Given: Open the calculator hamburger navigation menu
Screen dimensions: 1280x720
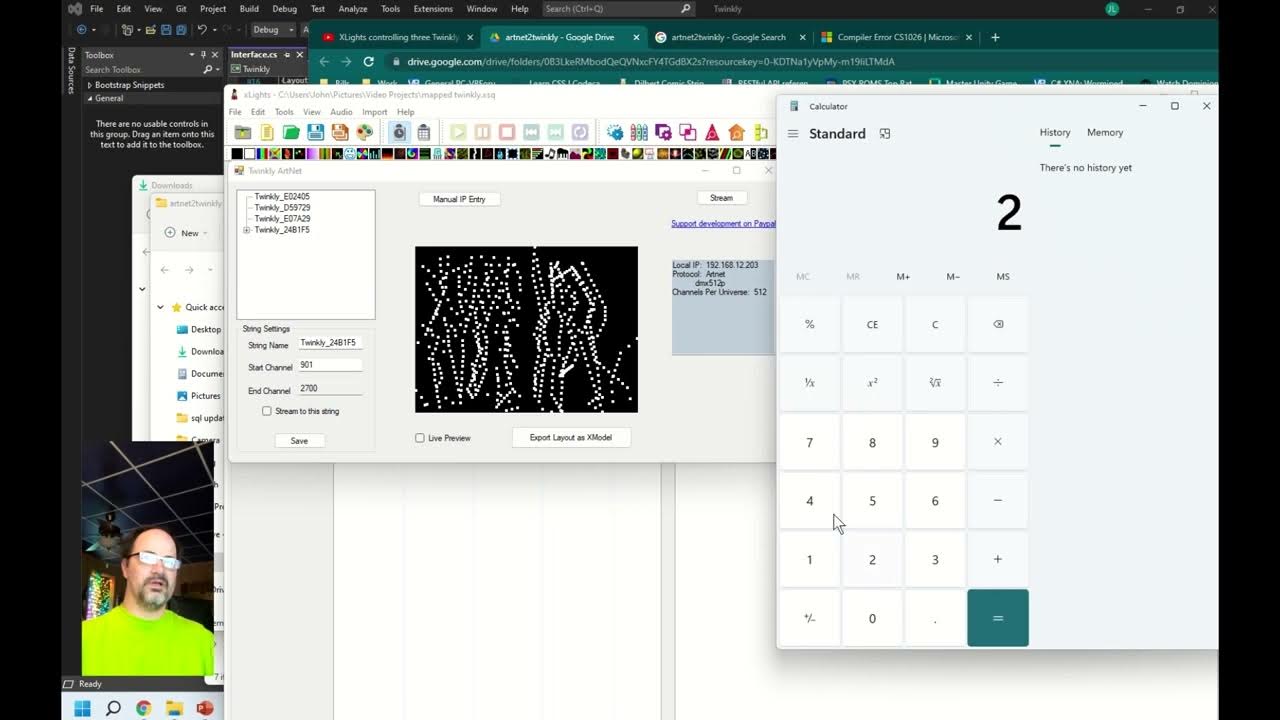Looking at the screenshot, I should tap(793, 134).
